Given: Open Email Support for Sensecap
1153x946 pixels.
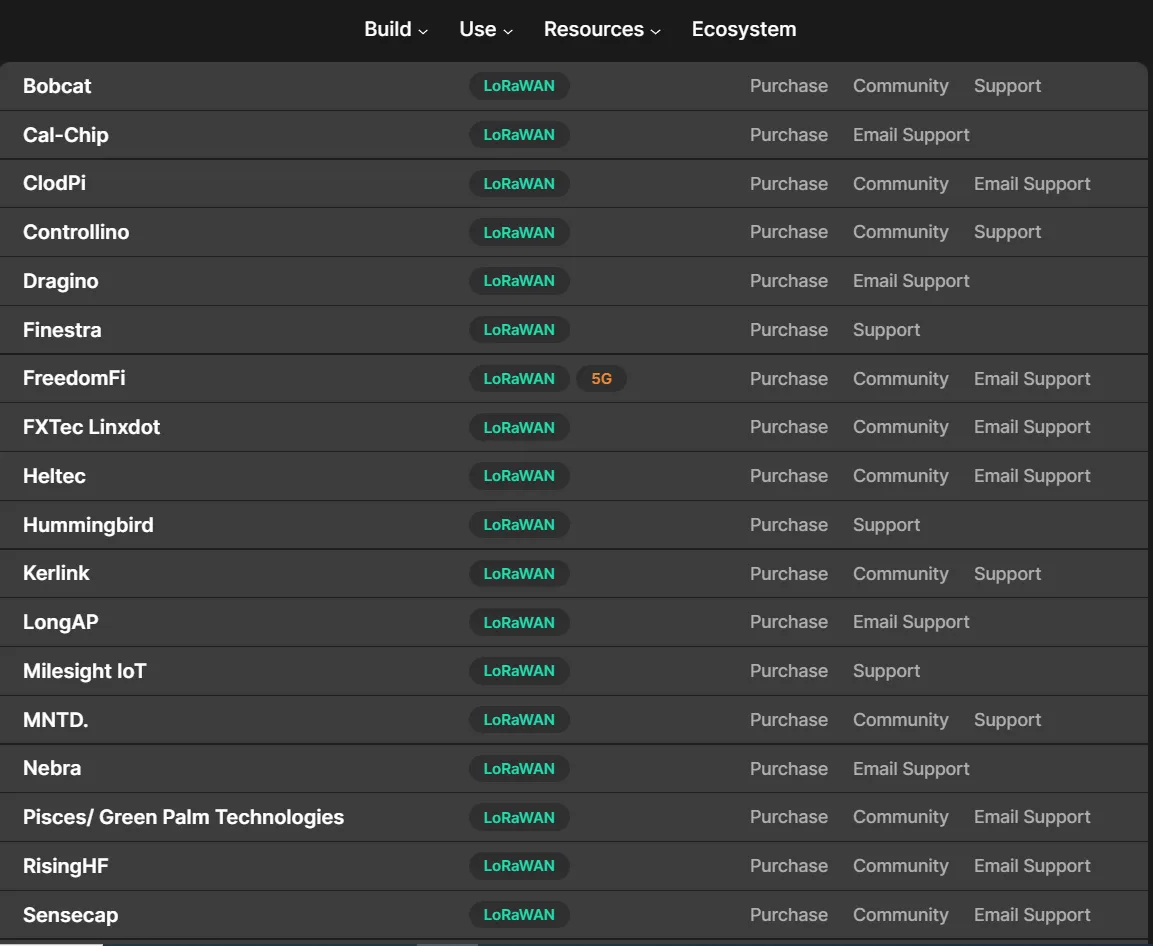Looking at the screenshot, I should point(1032,915).
